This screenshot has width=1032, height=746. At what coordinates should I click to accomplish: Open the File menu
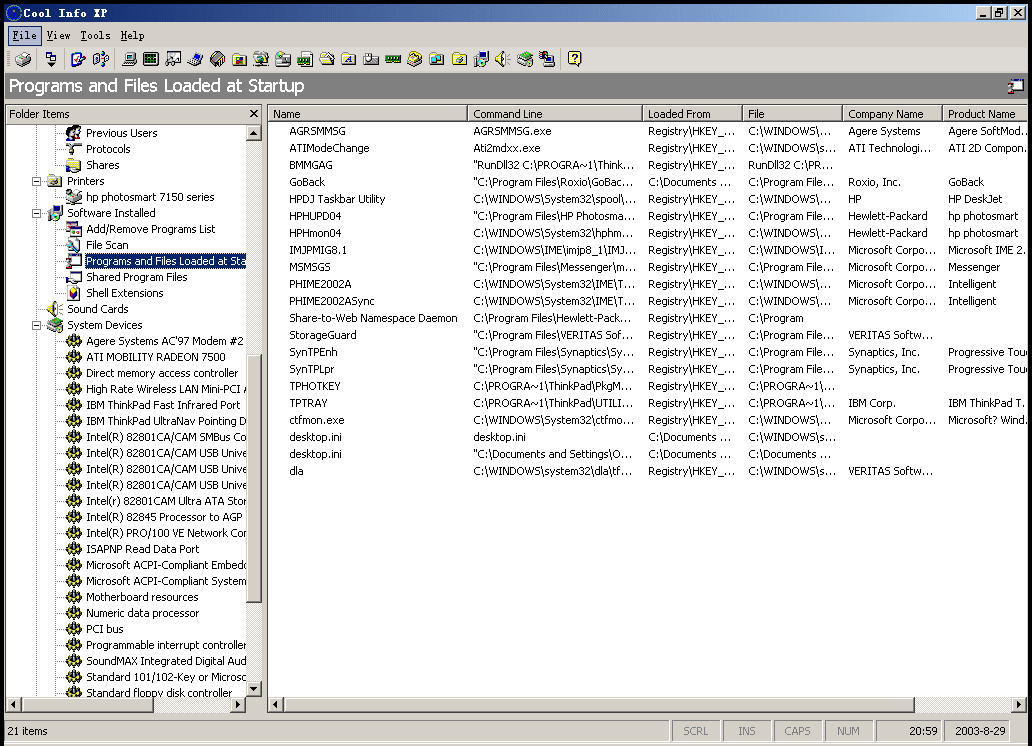click(x=24, y=36)
